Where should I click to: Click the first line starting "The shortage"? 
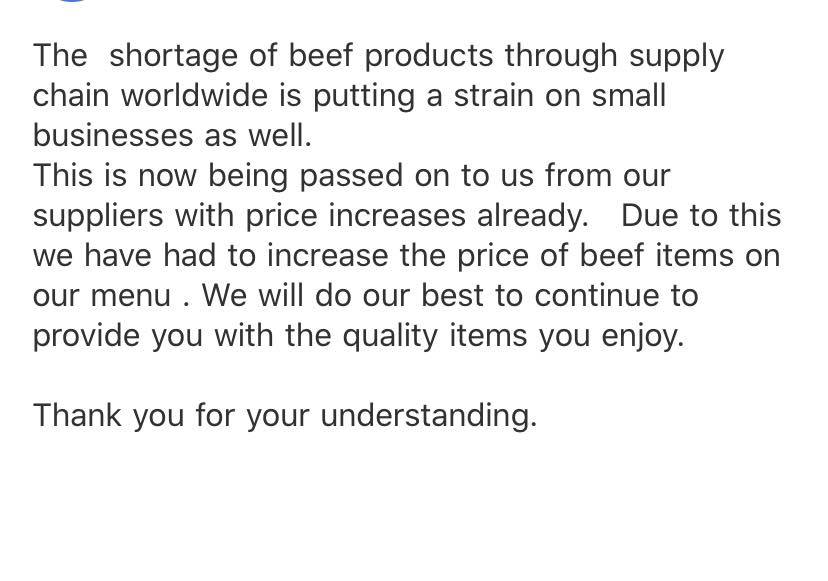(378, 57)
